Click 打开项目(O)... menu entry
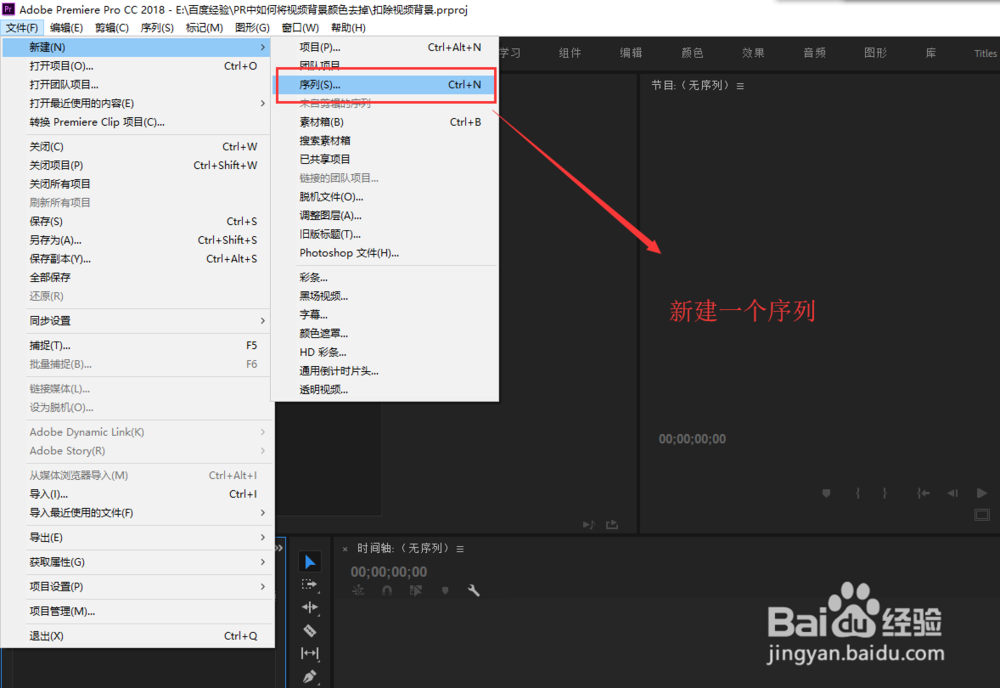This screenshot has height=688, width=1000. [137, 66]
